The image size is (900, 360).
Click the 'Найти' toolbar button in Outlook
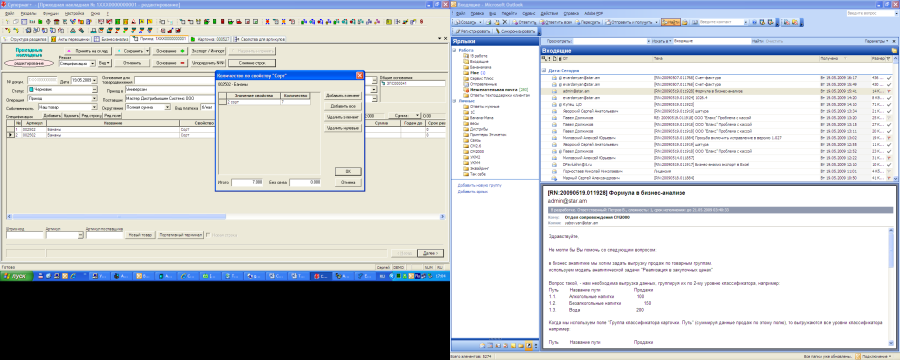[671, 22]
